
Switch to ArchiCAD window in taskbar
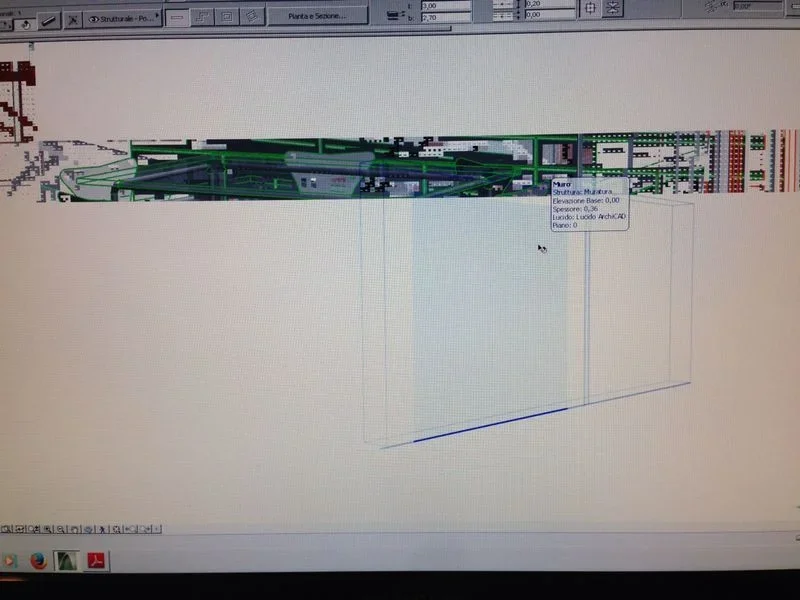[67, 560]
